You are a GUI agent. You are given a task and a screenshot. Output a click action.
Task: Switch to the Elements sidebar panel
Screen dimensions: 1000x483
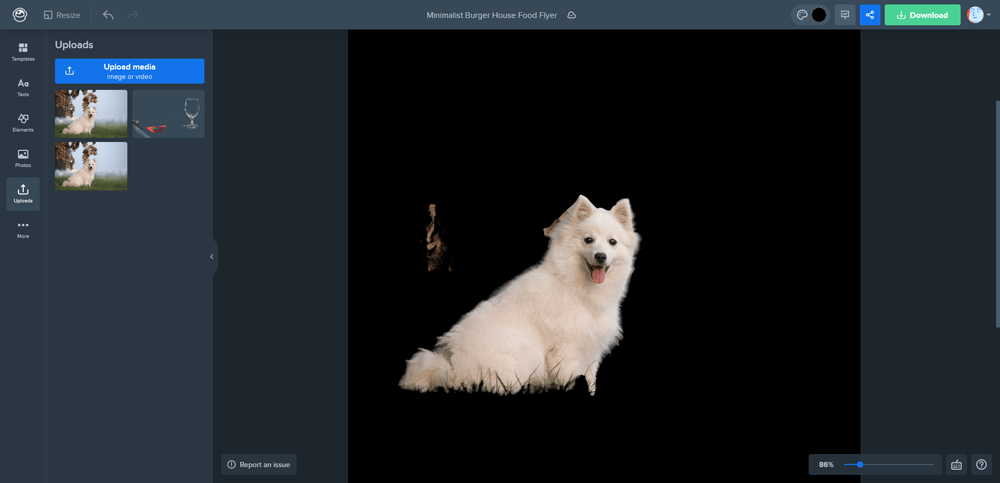23,123
